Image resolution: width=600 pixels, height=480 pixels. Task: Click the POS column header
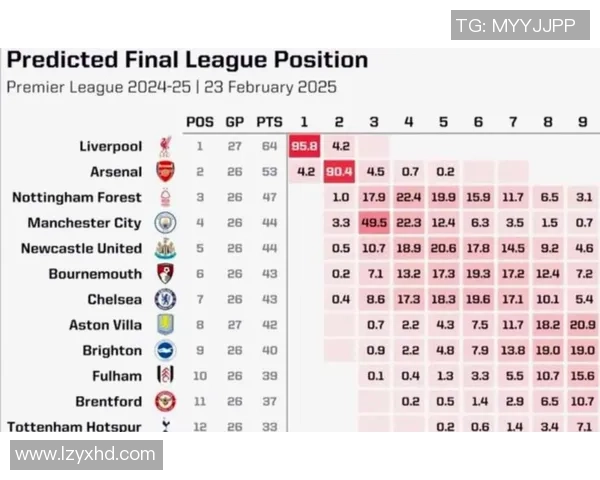point(200,122)
